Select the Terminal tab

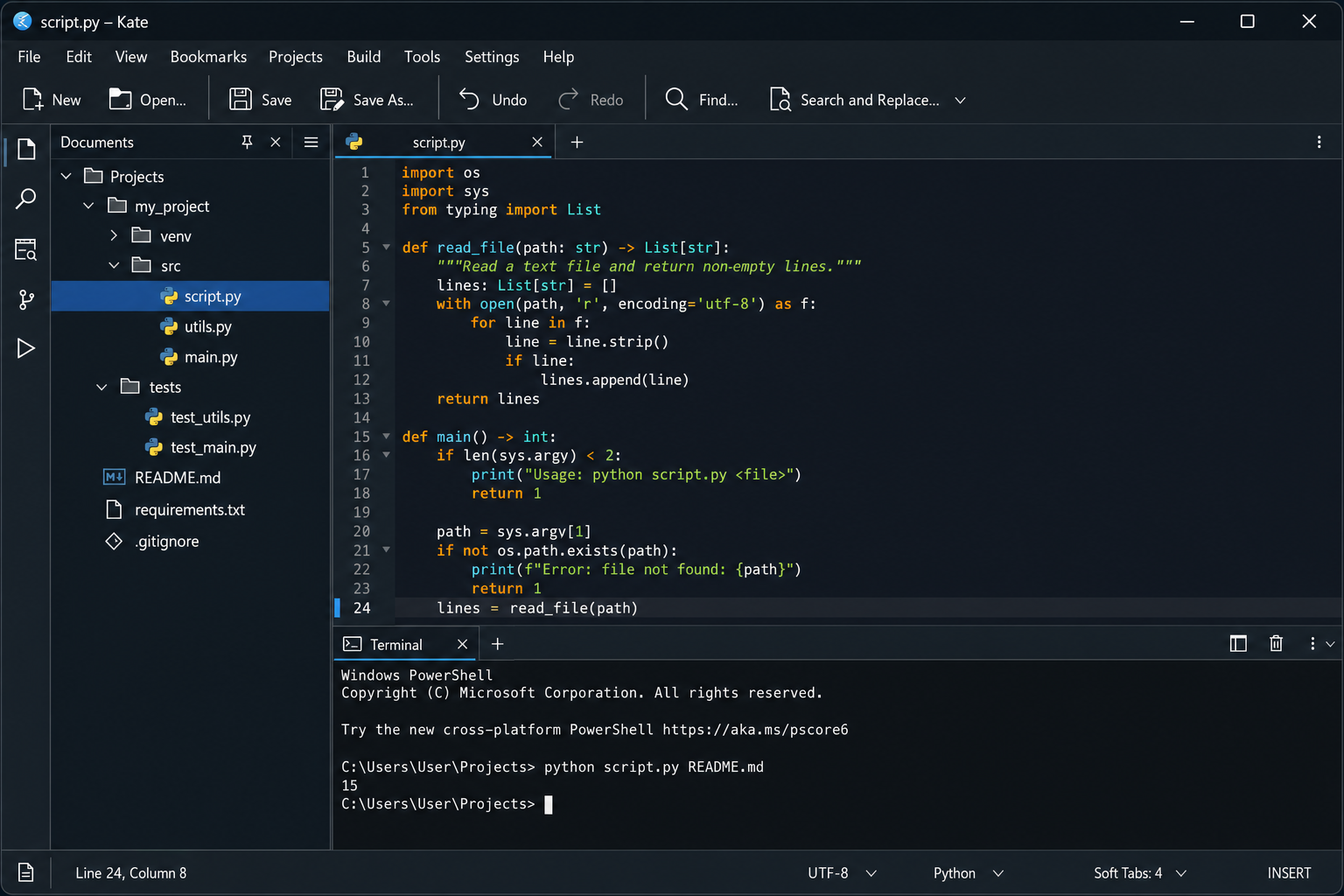coord(394,645)
